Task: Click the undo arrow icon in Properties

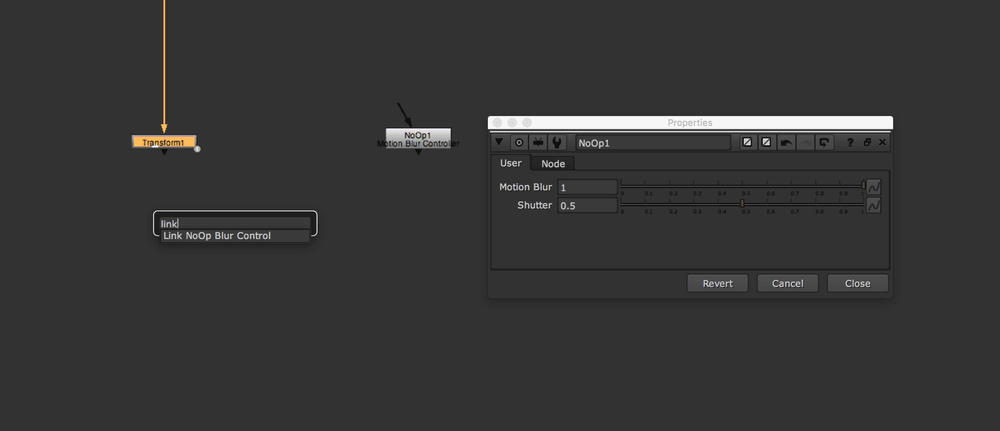Action: click(x=786, y=143)
